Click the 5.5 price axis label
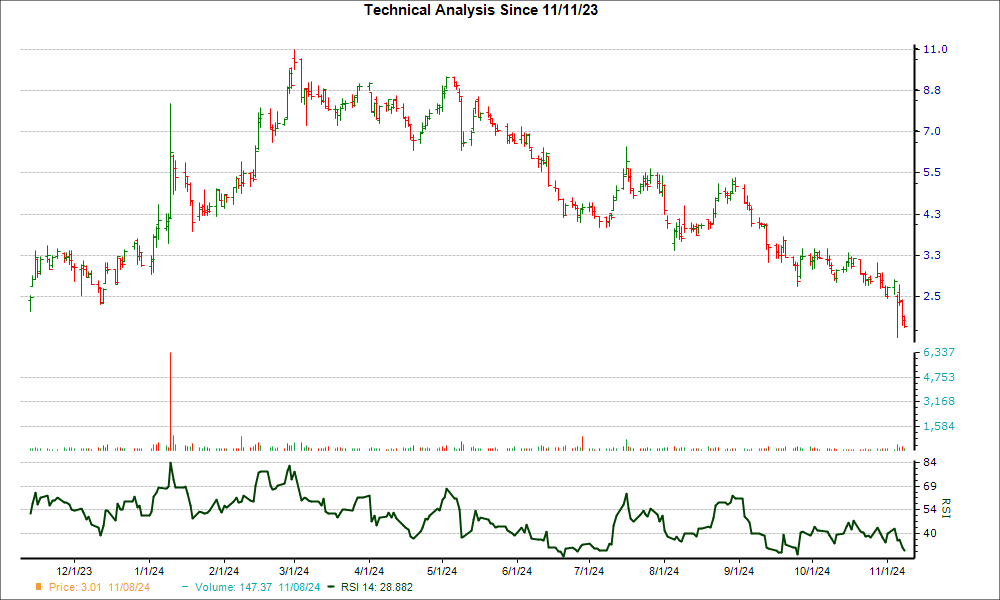The image size is (1000, 600). coord(932,172)
